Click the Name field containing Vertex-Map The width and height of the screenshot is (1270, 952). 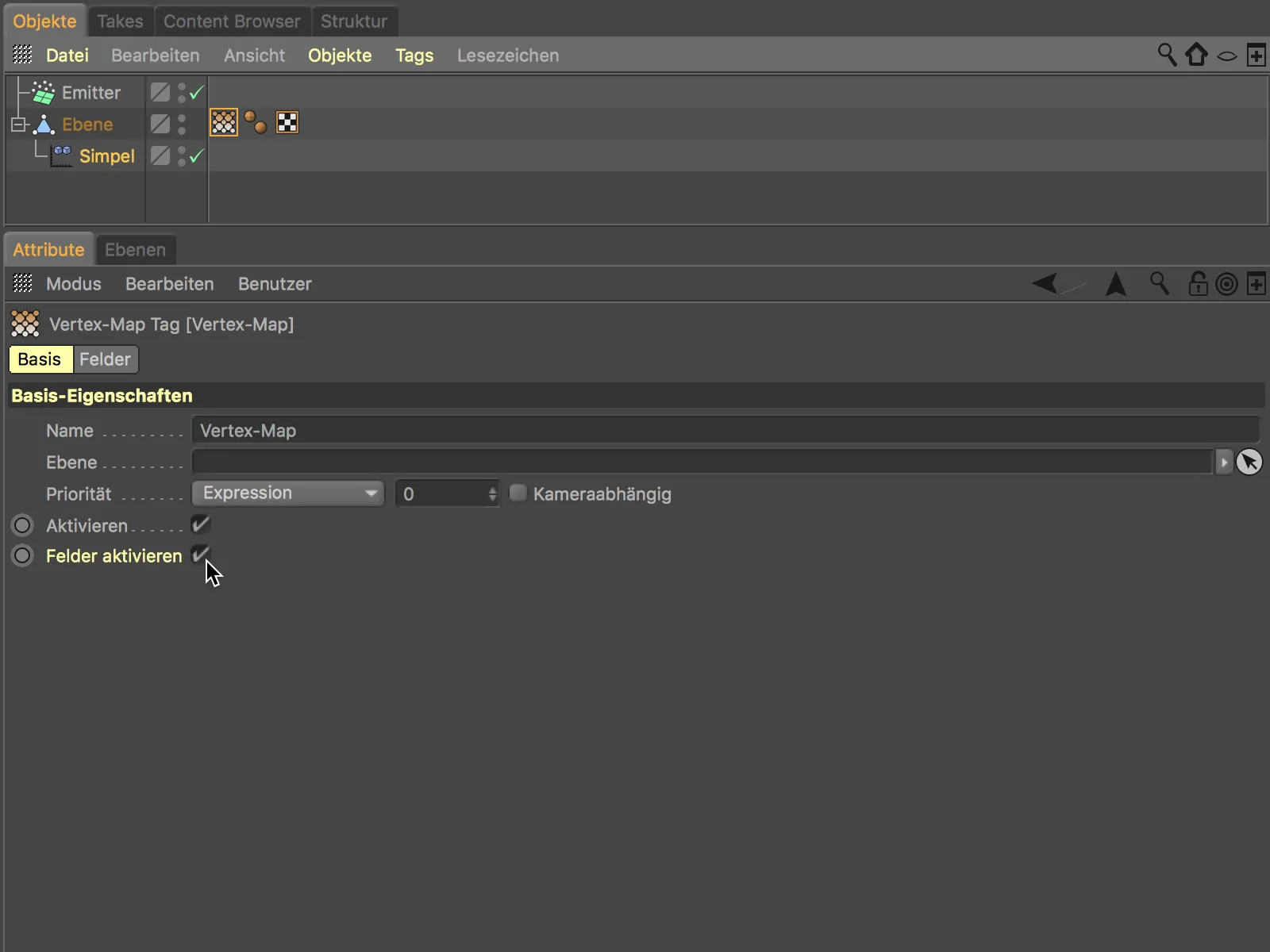(725, 431)
